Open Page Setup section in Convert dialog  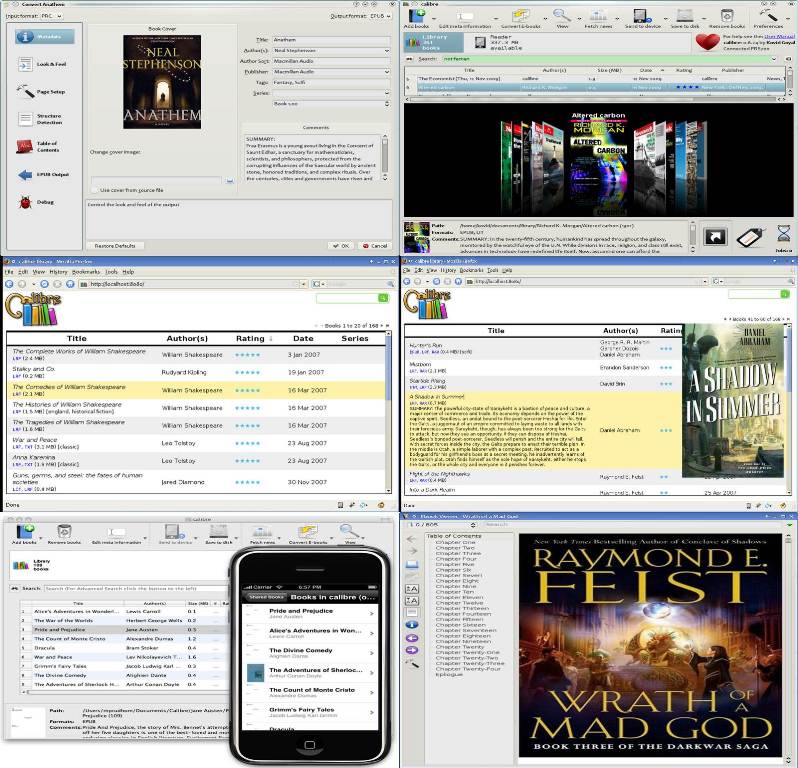tap(42, 92)
